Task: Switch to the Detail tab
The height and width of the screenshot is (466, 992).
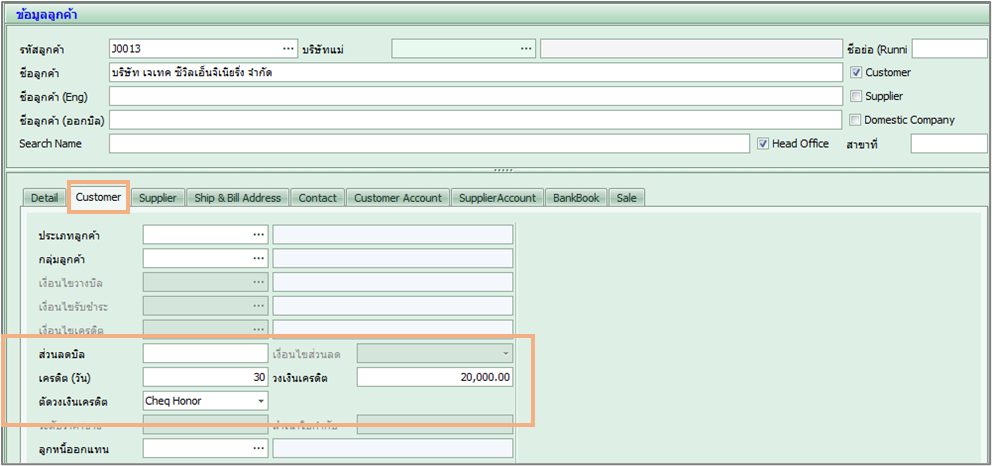Action: [45, 198]
